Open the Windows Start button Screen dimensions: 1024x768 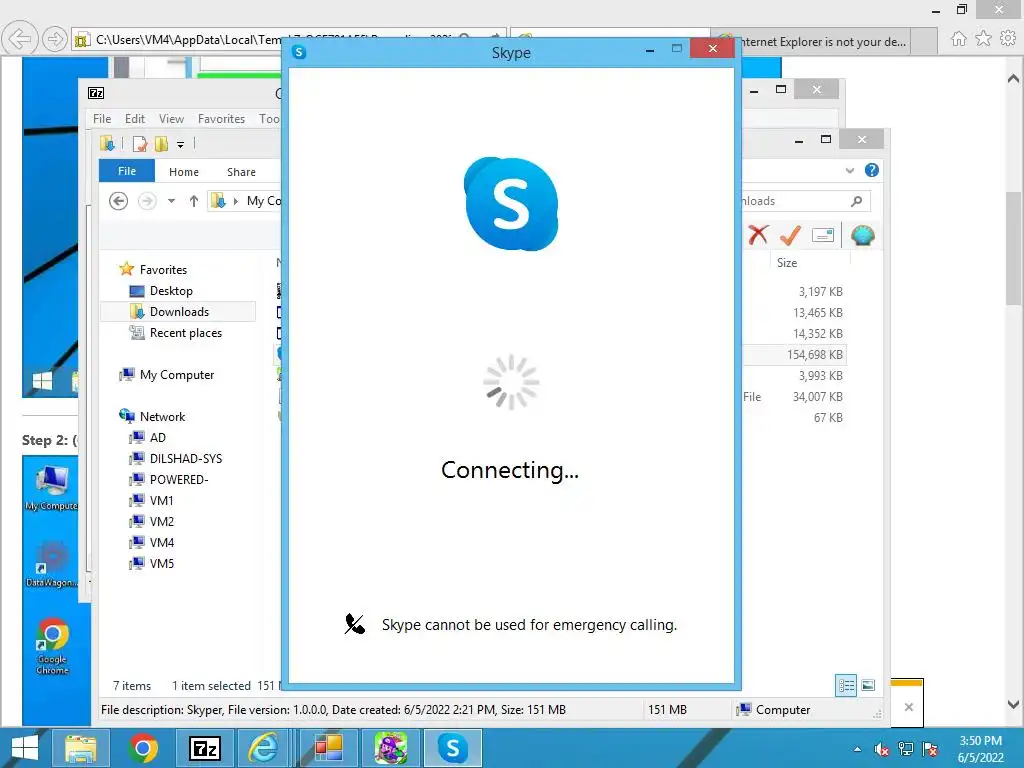pyautogui.click(x=25, y=748)
